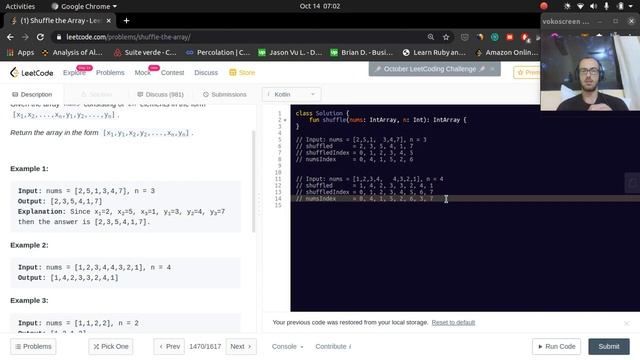Click the description panel scrollbar
The height and width of the screenshot is (360, 640).
click(x=253, y=181)
